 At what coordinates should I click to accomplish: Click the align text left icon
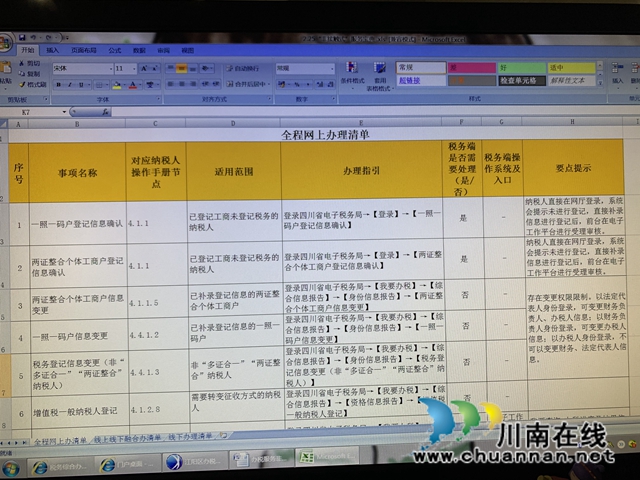click(171, 84)
